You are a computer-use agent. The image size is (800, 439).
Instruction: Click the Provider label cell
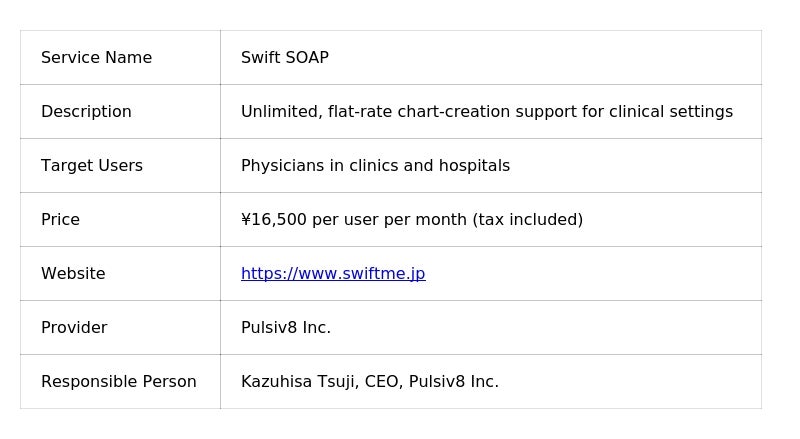click(x=74, y=328)
